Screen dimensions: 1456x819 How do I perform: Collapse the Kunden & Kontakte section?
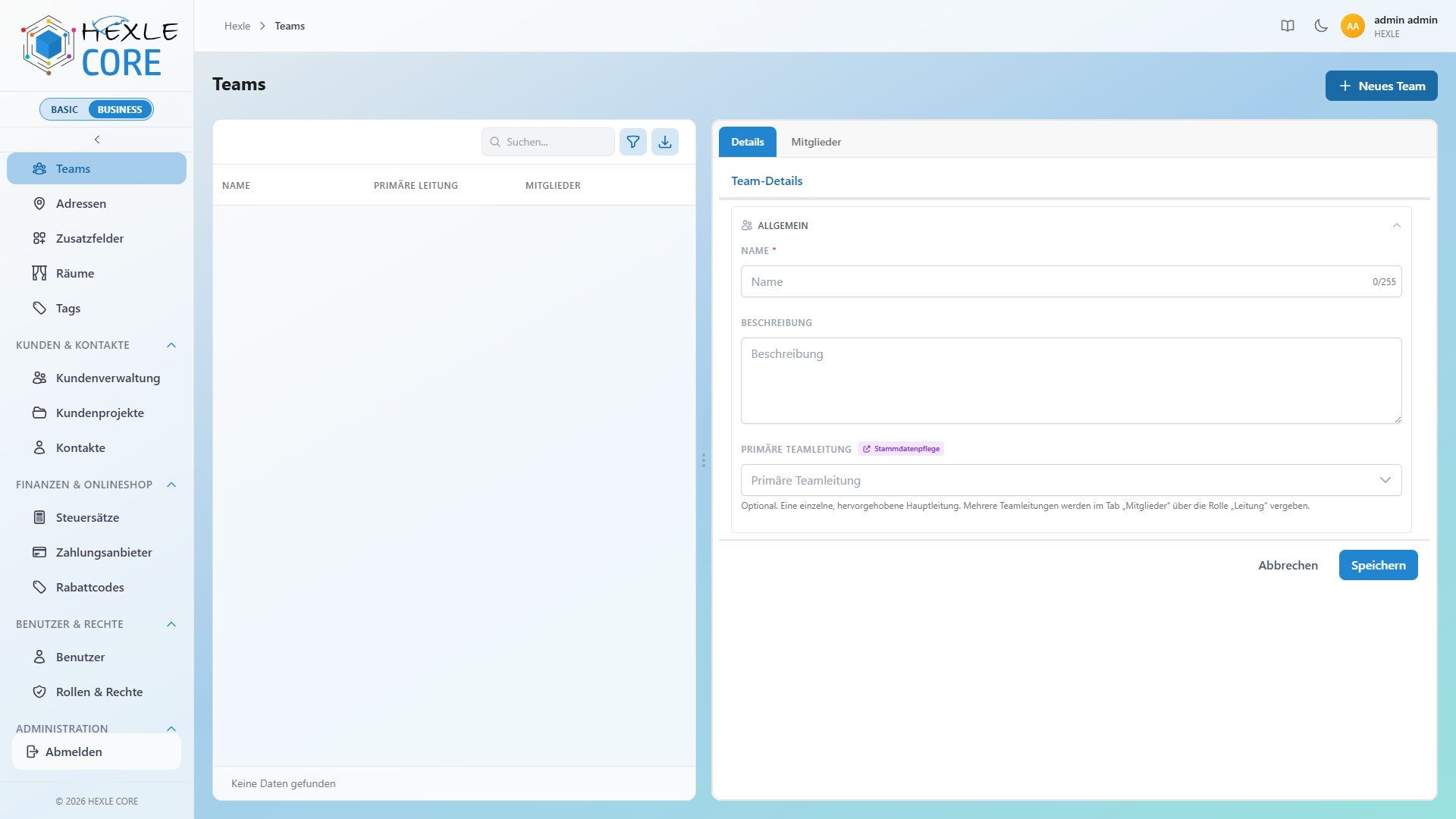point(171,345)
